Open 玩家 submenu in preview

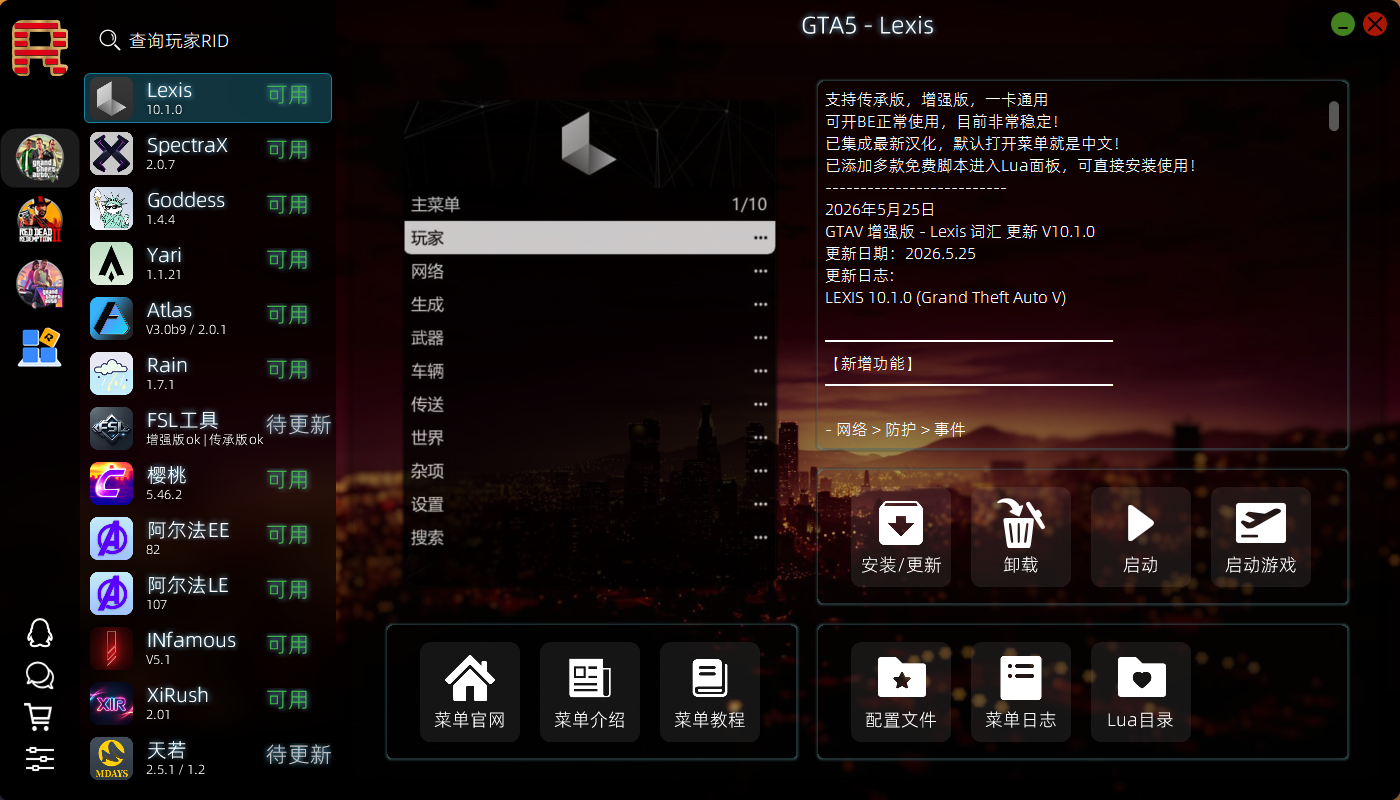click(x=590, y=238)
